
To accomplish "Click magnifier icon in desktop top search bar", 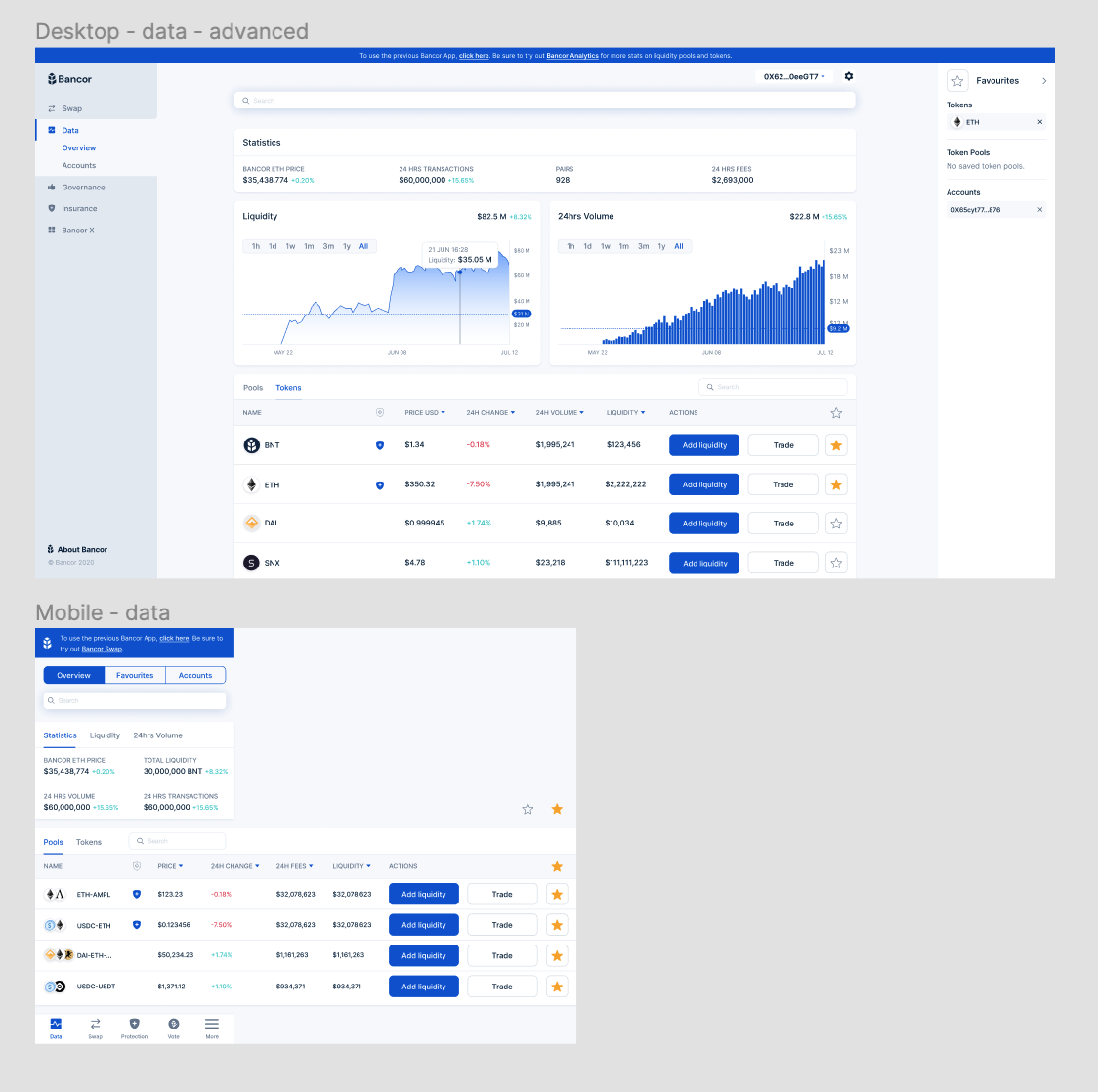I will click(246, 101).
